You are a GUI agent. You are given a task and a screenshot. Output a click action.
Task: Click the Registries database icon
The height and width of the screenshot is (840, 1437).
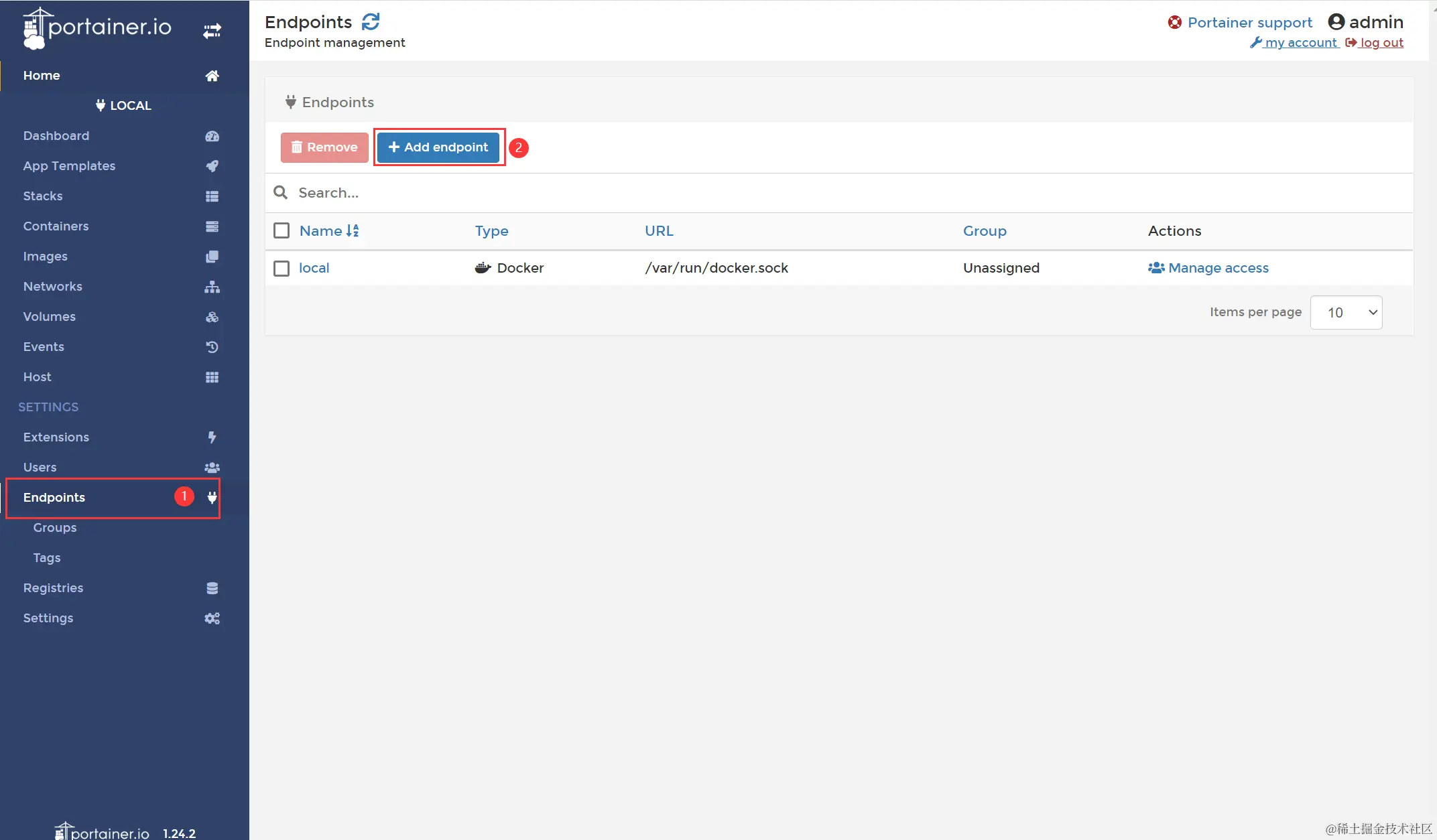pyautogui.click(x=212, y=588)
